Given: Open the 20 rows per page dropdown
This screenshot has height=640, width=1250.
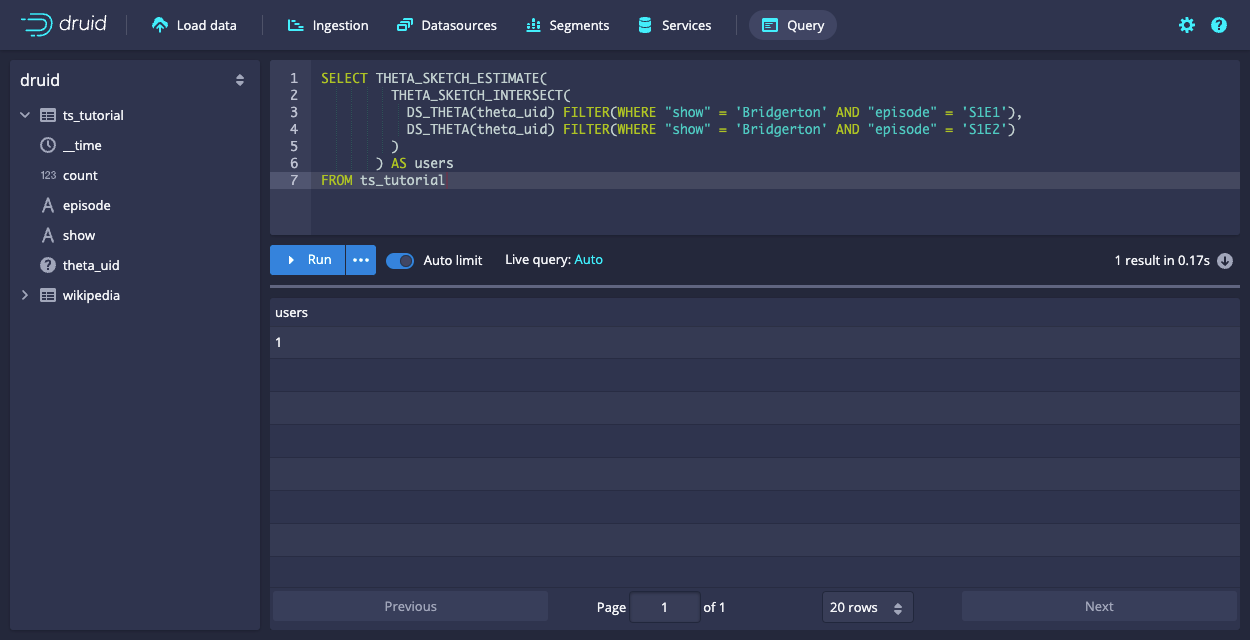Looking at the screenshot, I should click(x=867, y=606).
